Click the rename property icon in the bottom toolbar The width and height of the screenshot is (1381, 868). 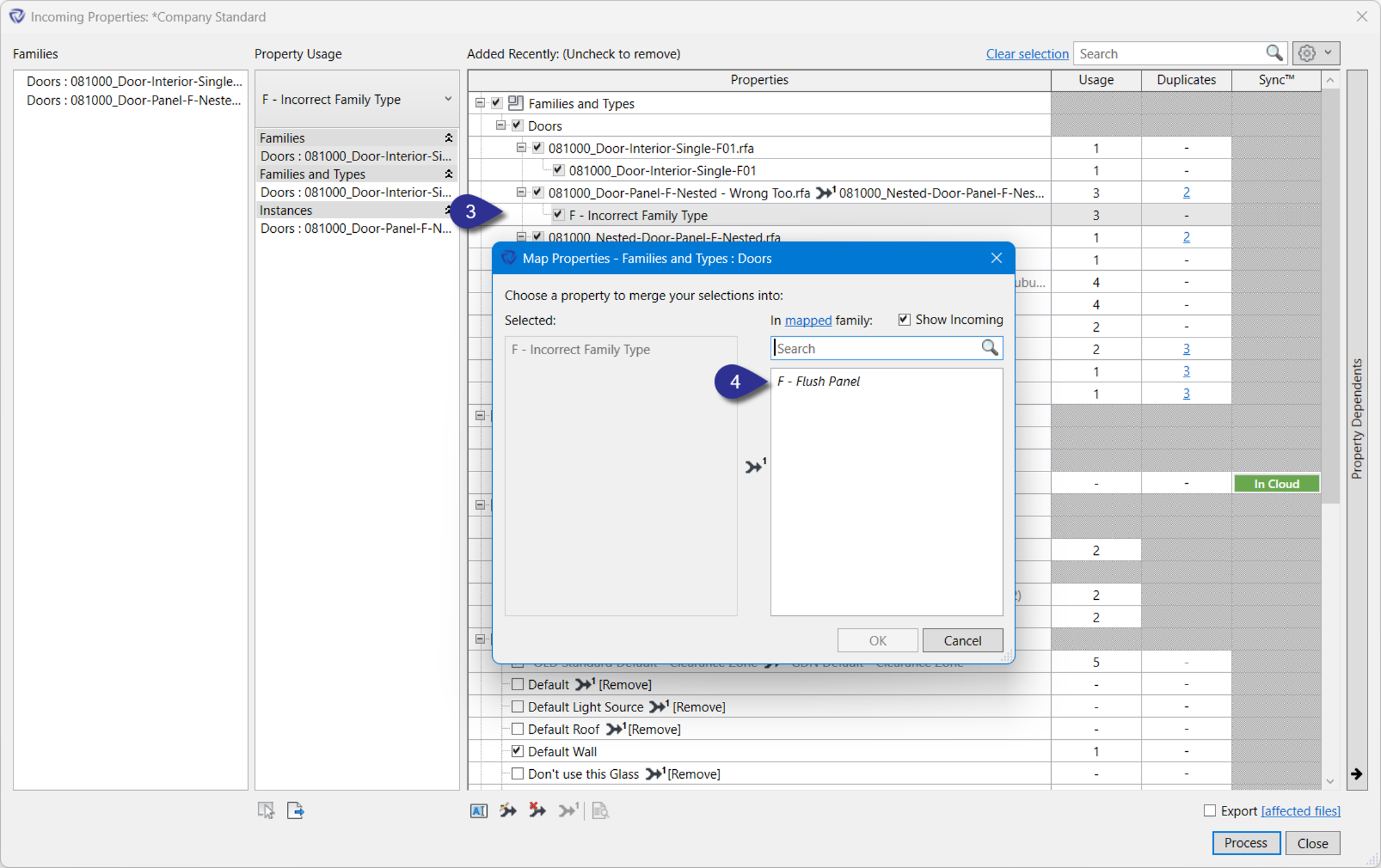479,810
